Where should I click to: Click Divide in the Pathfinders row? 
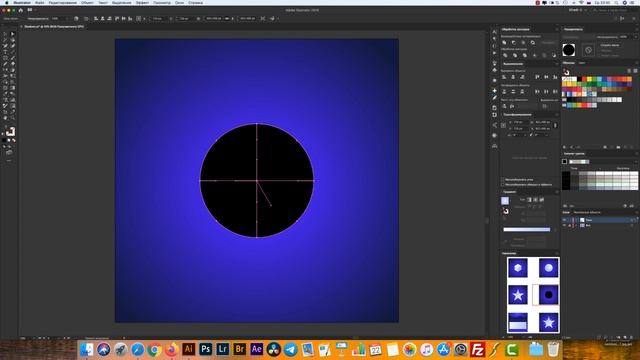pos(505,55)
